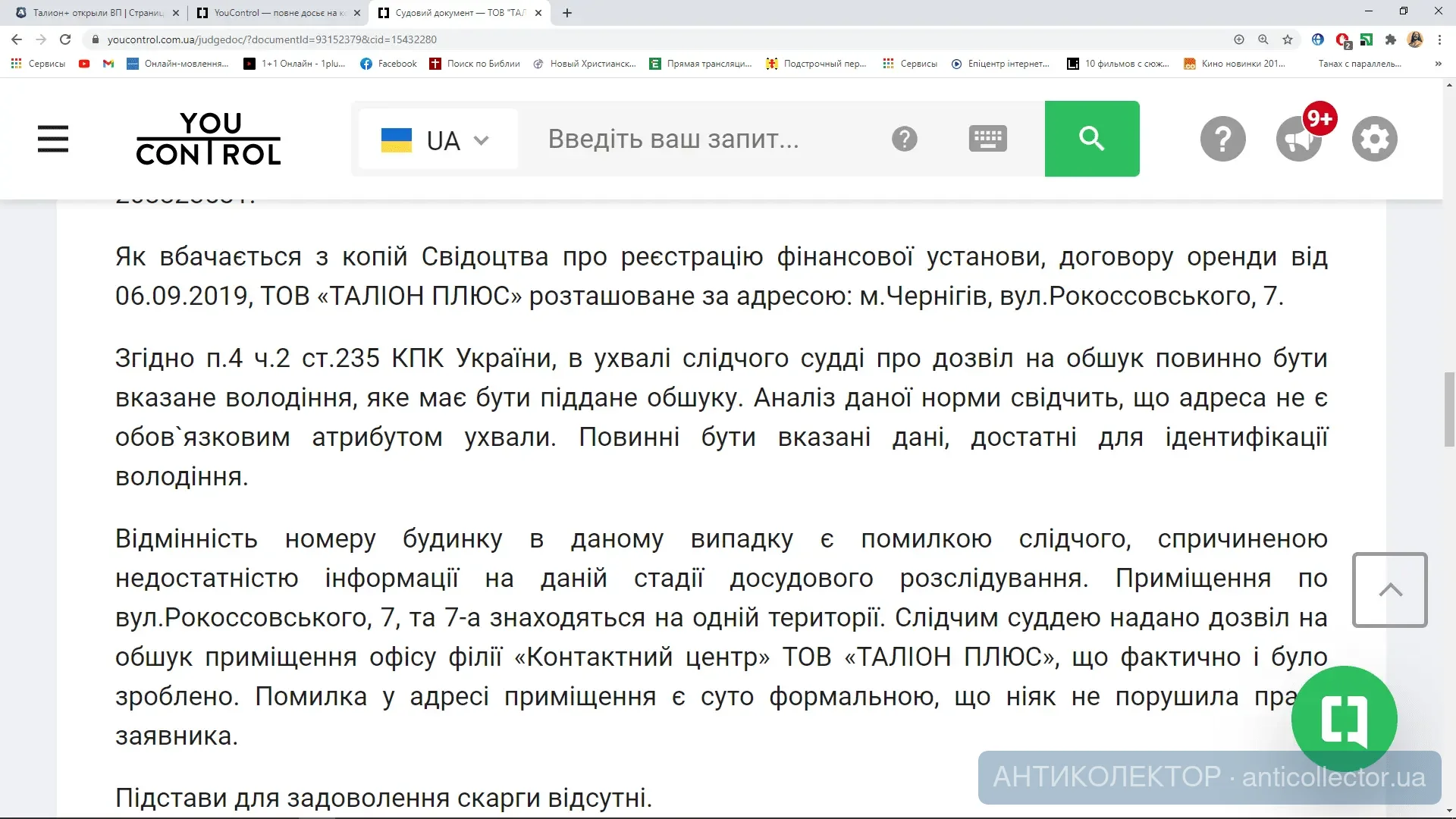Open notifications megaphone with 9+ badge
This screenshot has height=819, width=1456.
[x=1299, y=139]
